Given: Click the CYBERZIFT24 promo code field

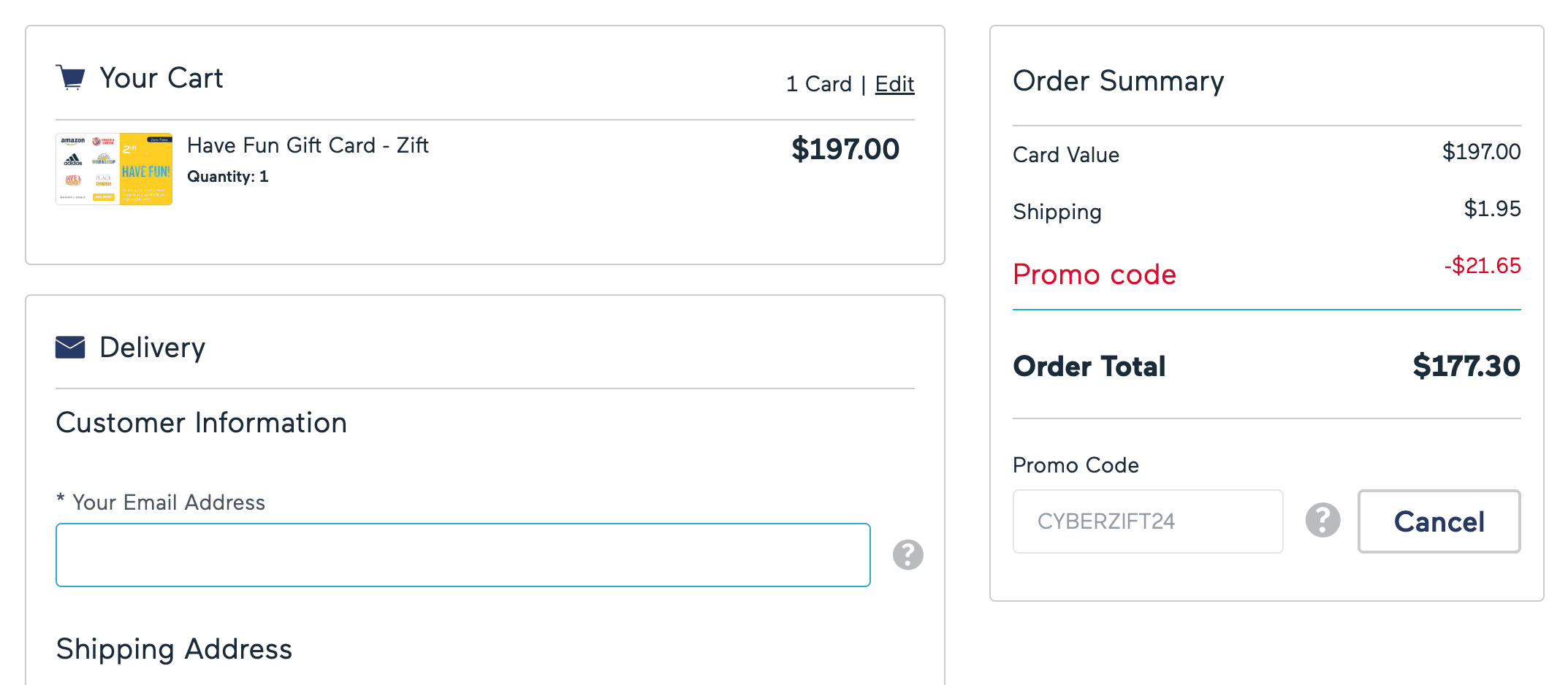Looking at the screenshot, I should (x=1147, y=521).
